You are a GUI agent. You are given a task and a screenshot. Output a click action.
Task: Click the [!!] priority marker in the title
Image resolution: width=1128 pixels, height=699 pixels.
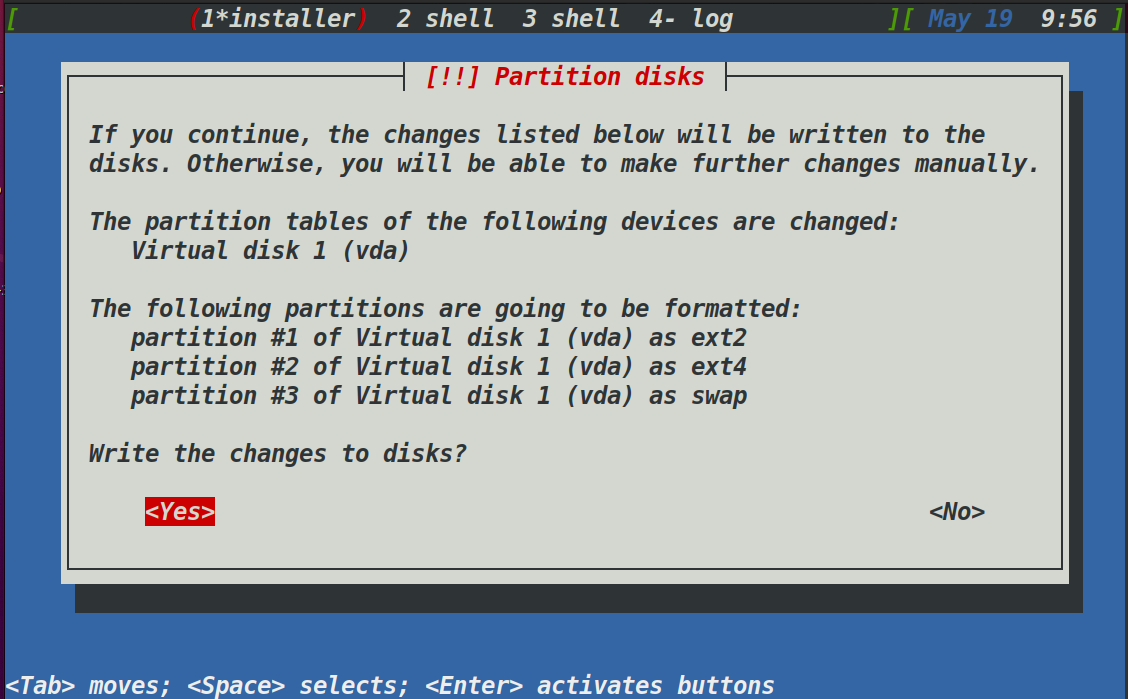(452, 76)
